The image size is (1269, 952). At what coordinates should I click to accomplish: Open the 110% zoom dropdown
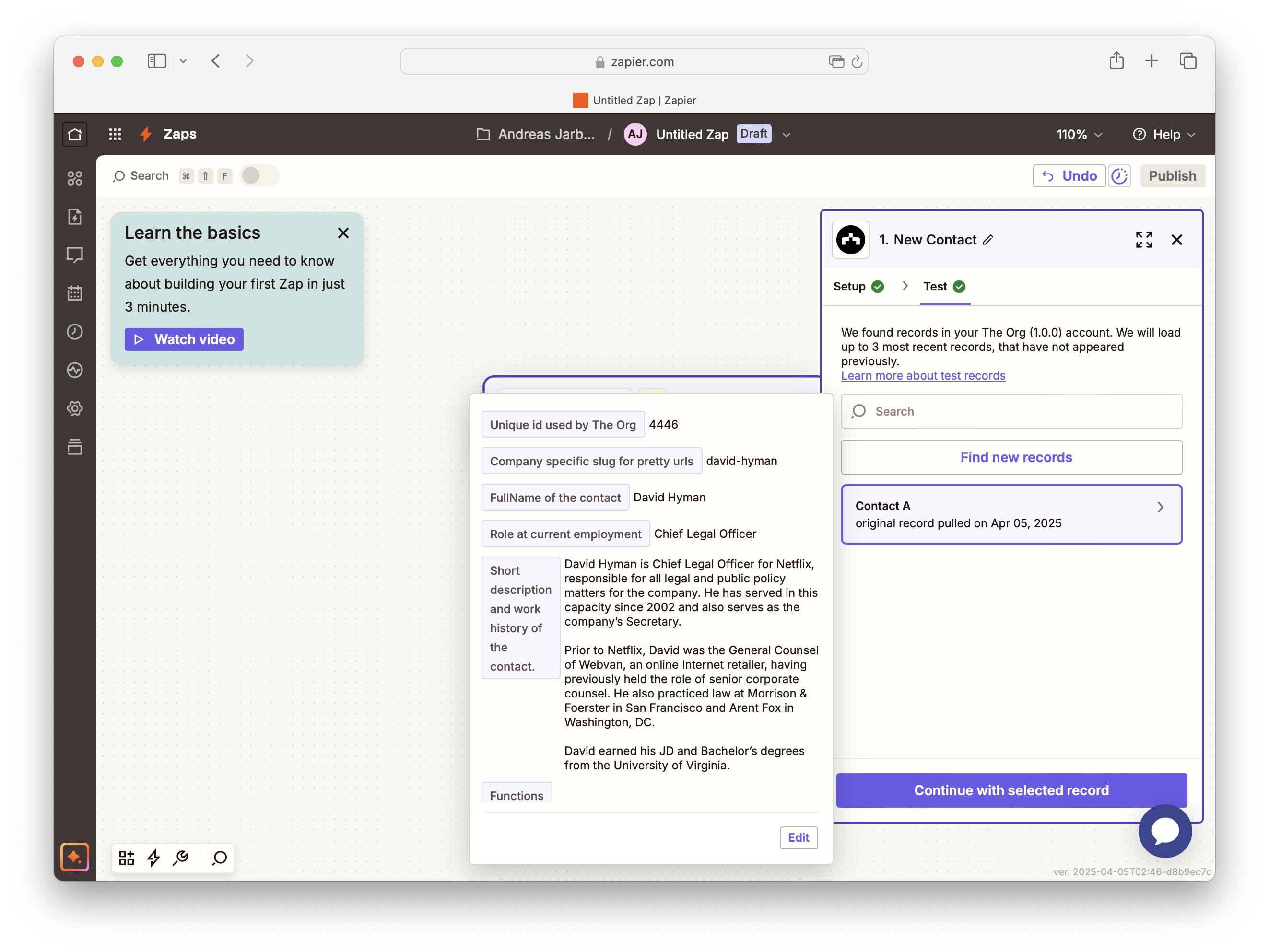[1079, 135]
